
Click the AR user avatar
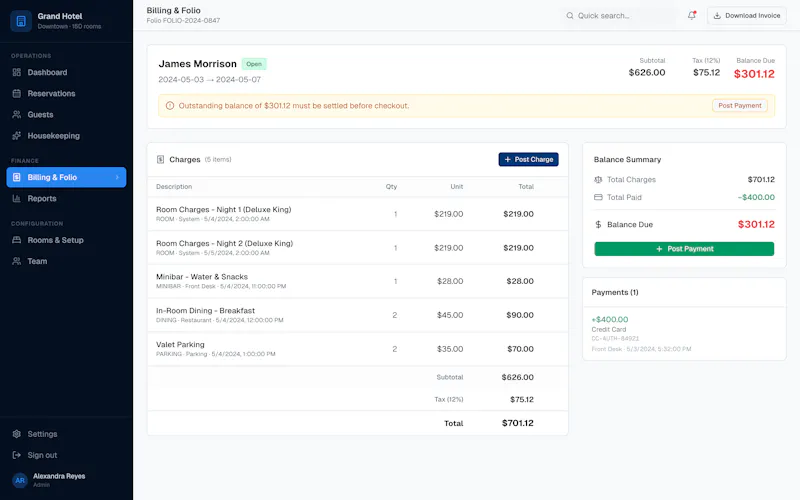[x=20, y=480]
